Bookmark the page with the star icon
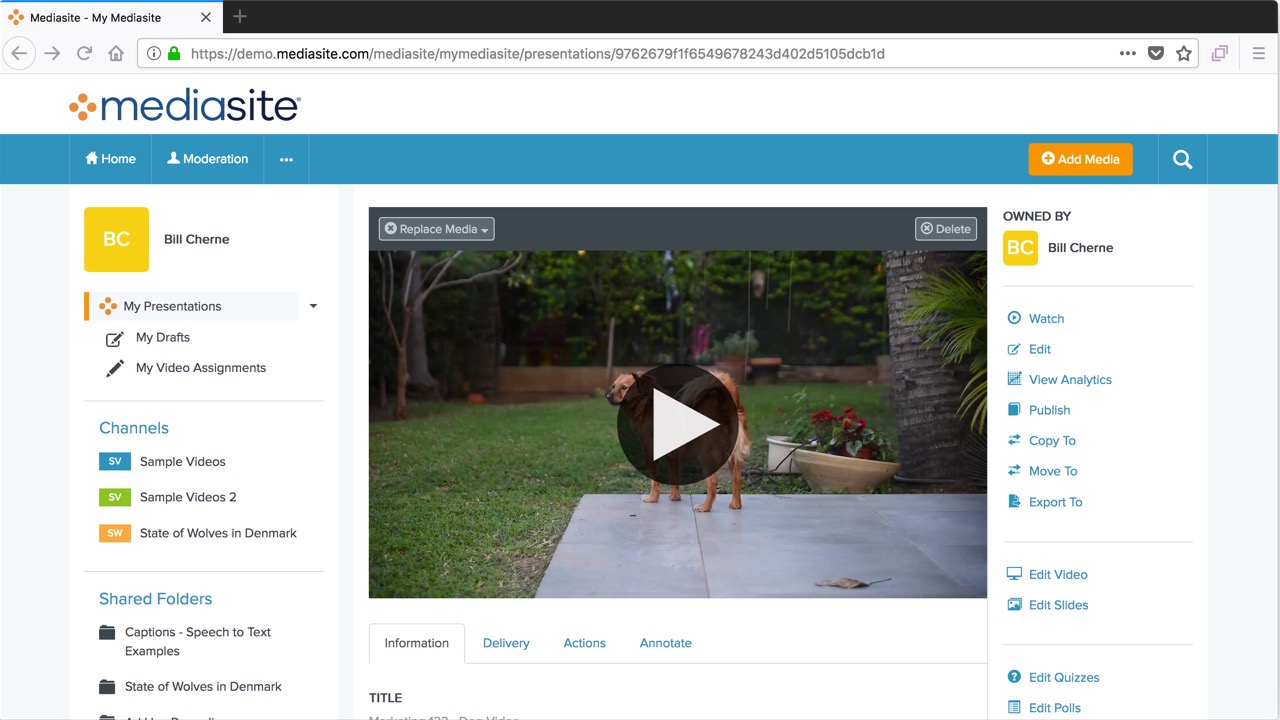The image size is (1280, 720). (x=1184, y=54)
